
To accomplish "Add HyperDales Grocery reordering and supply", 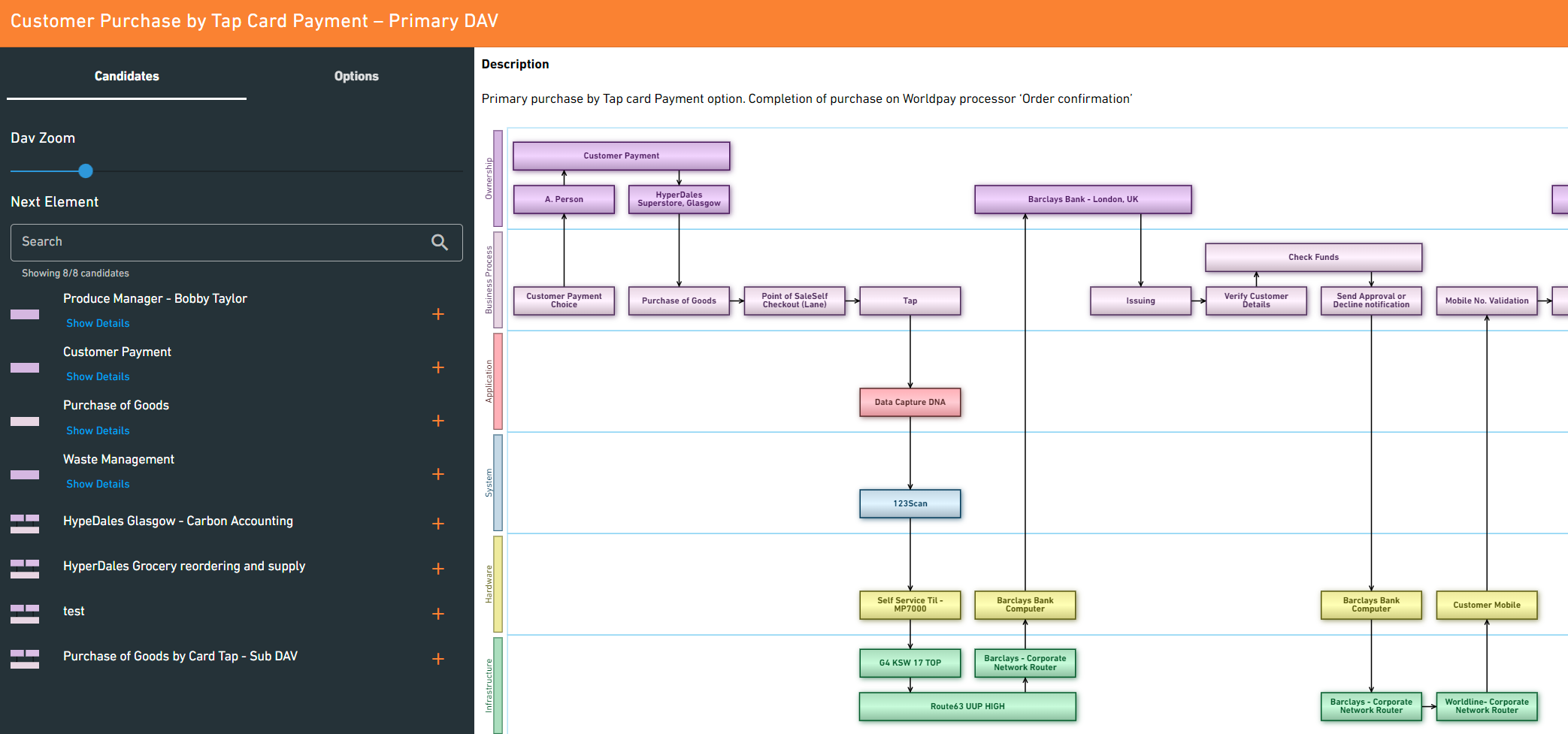I will pos(438,569).
